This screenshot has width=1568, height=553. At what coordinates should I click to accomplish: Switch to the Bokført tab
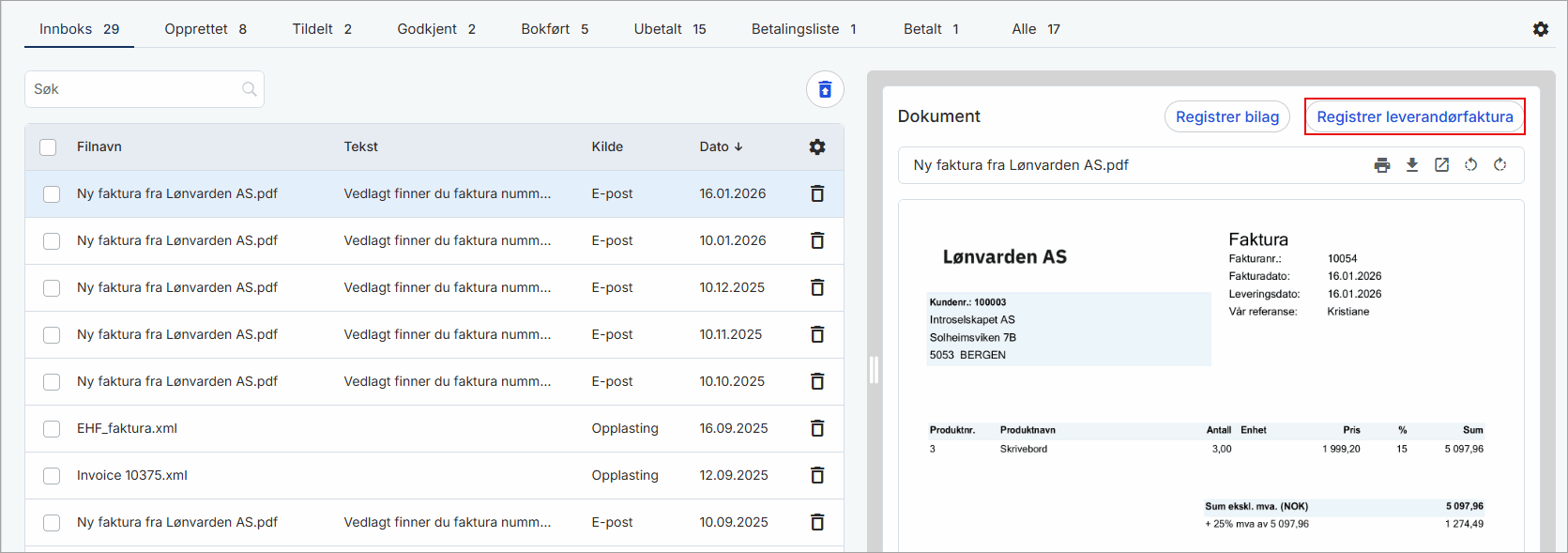pyautogui.click(x=555, y=29)
